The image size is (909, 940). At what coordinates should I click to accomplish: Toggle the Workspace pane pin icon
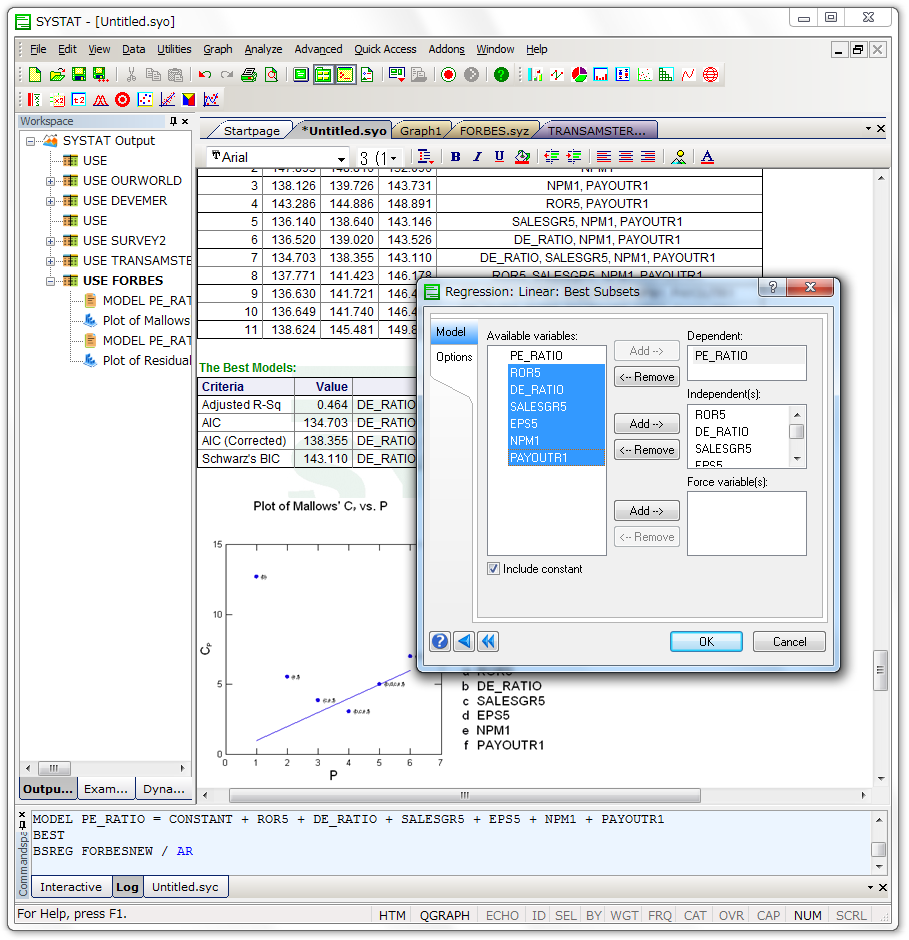click(x=173, y=122)
